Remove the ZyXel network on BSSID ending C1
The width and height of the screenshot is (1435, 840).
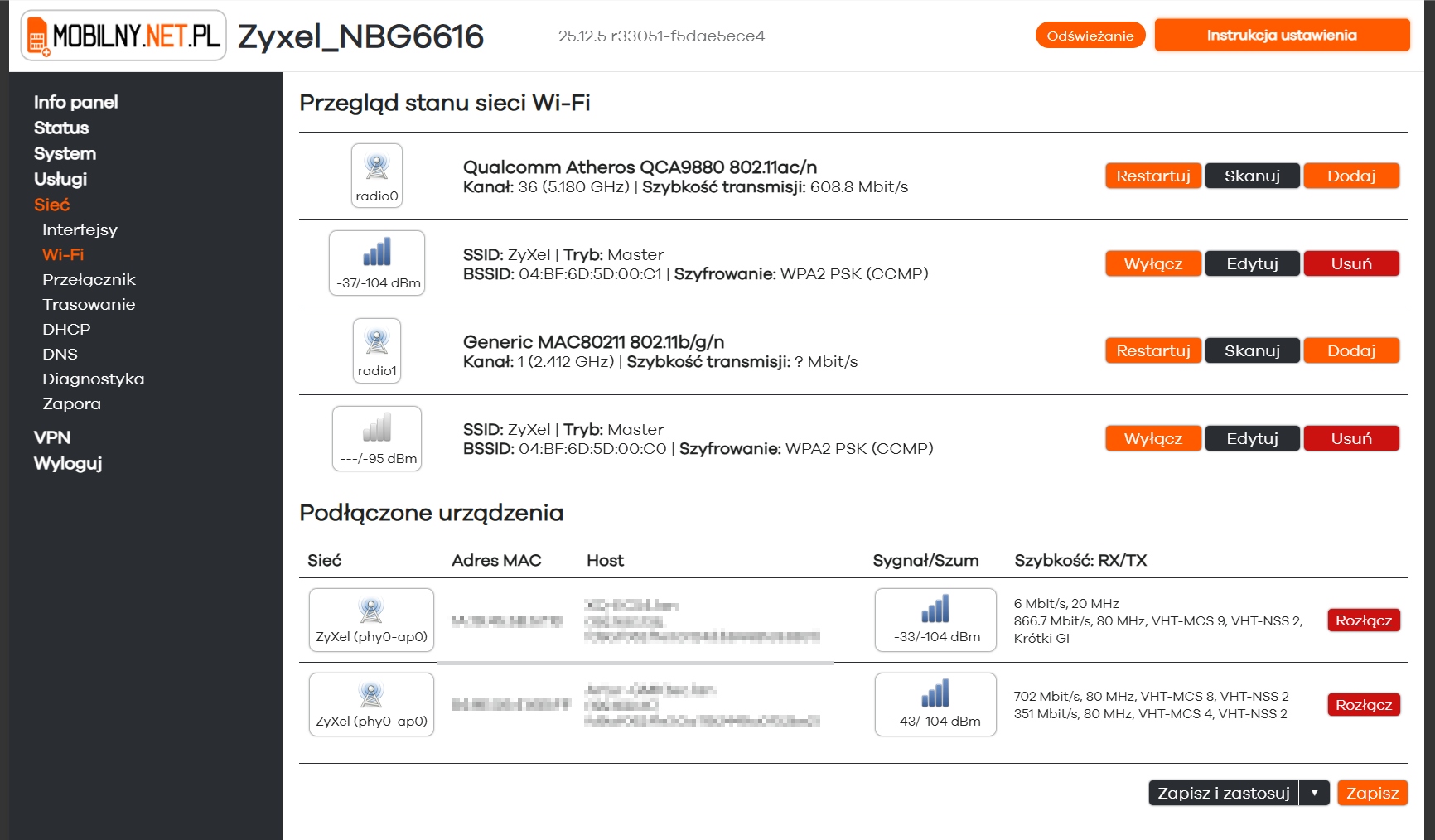coord(1351,263)
